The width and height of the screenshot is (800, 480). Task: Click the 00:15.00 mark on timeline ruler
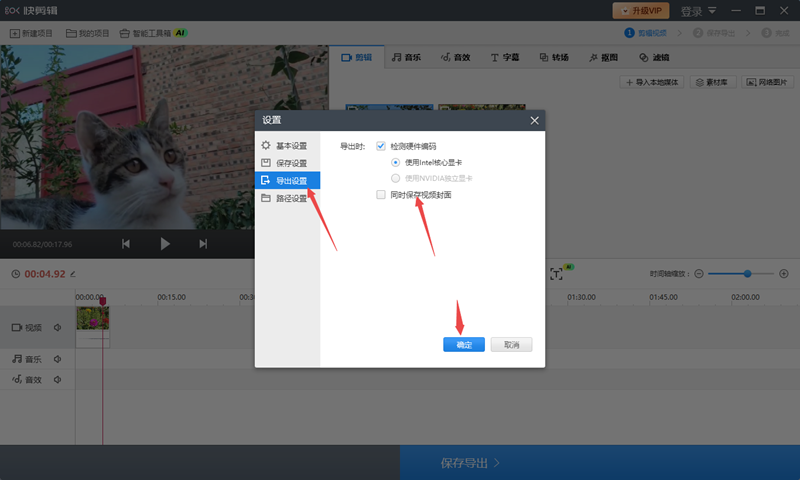click(171, 297)
